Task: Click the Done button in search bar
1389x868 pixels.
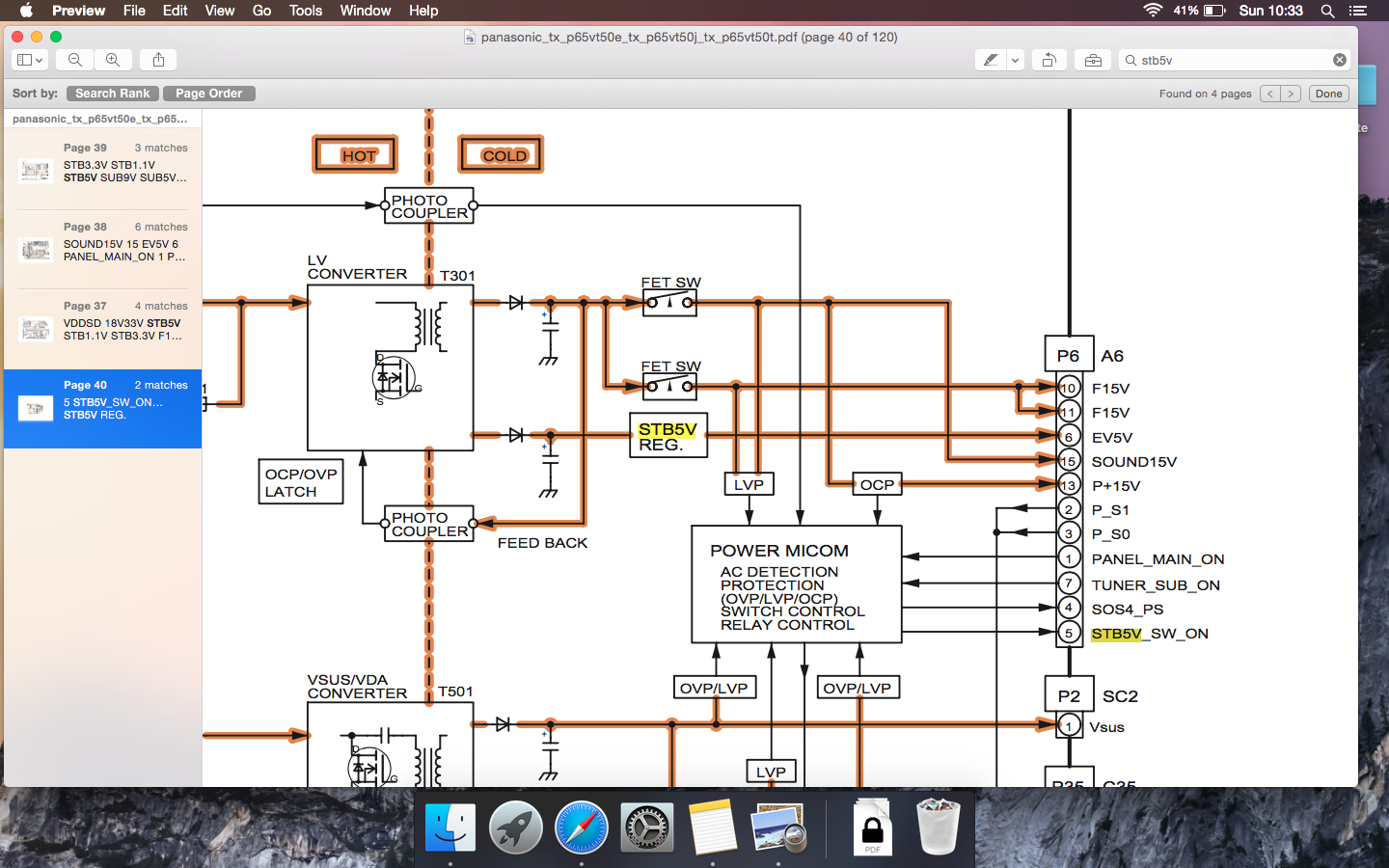Action: [1328, 94]
